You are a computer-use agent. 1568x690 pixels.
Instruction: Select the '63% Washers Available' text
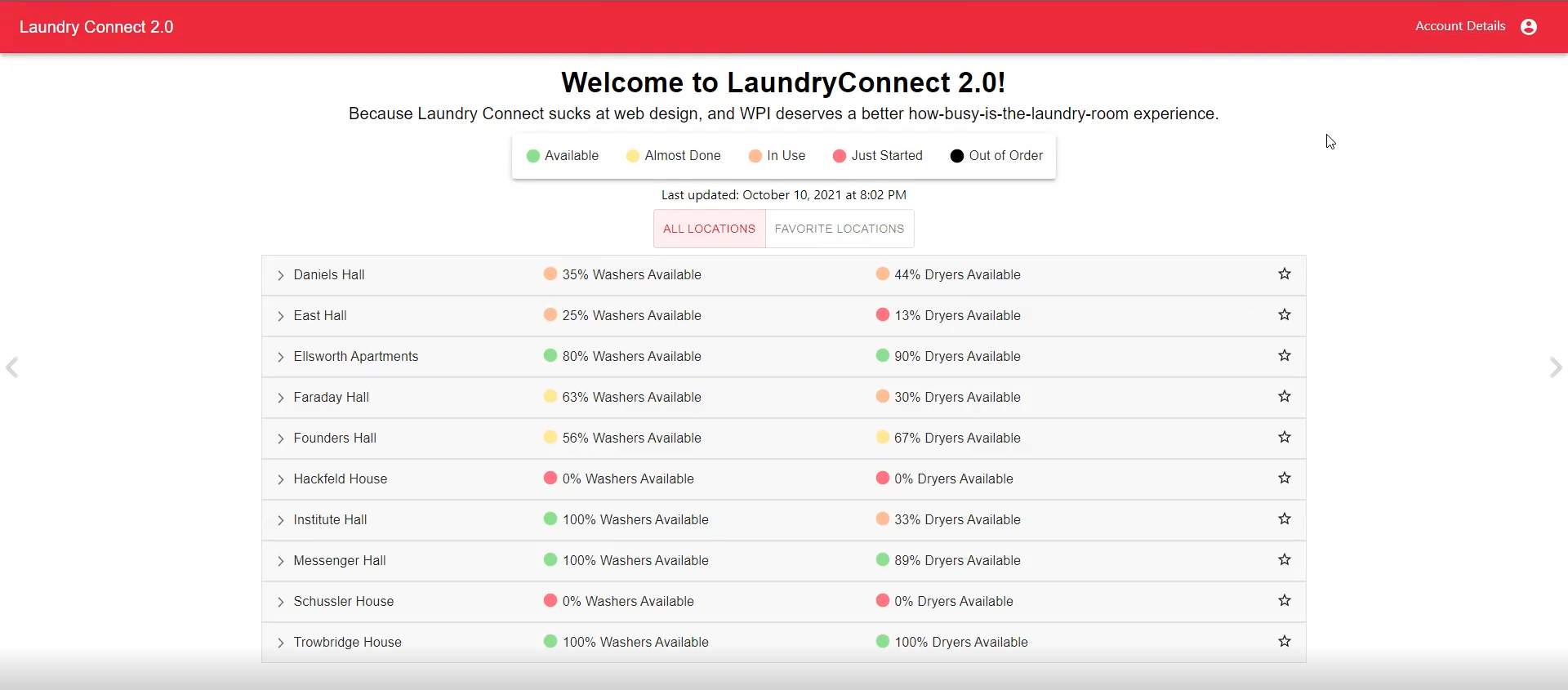631,398
